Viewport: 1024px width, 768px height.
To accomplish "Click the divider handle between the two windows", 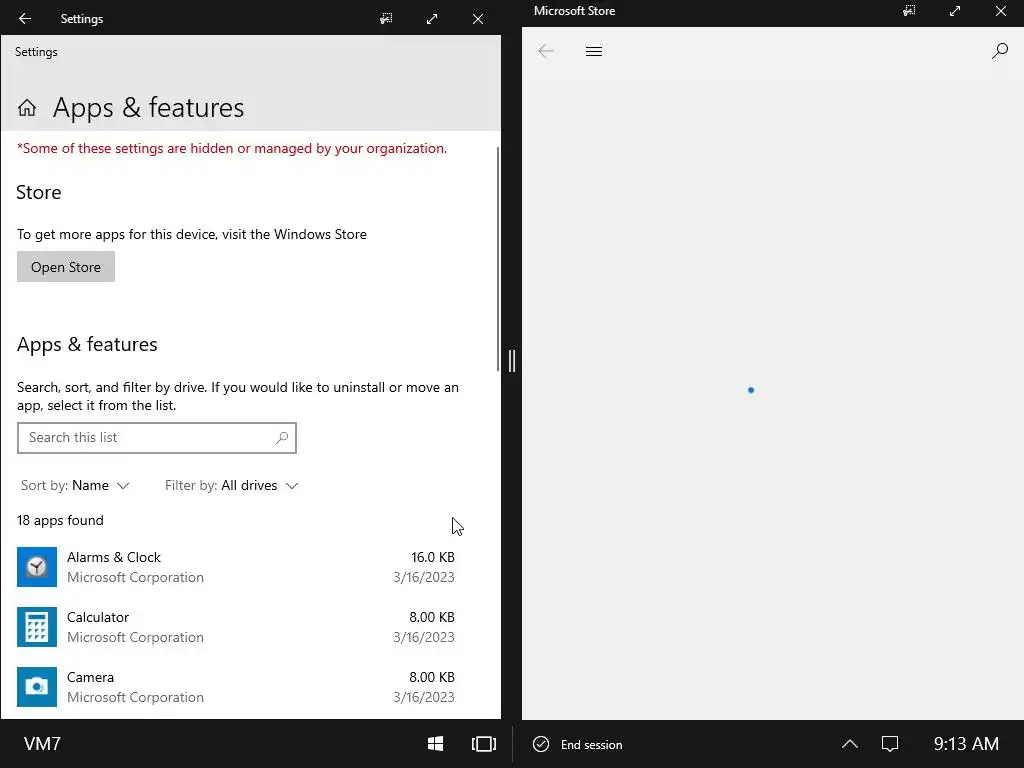I will pos(512,360).
